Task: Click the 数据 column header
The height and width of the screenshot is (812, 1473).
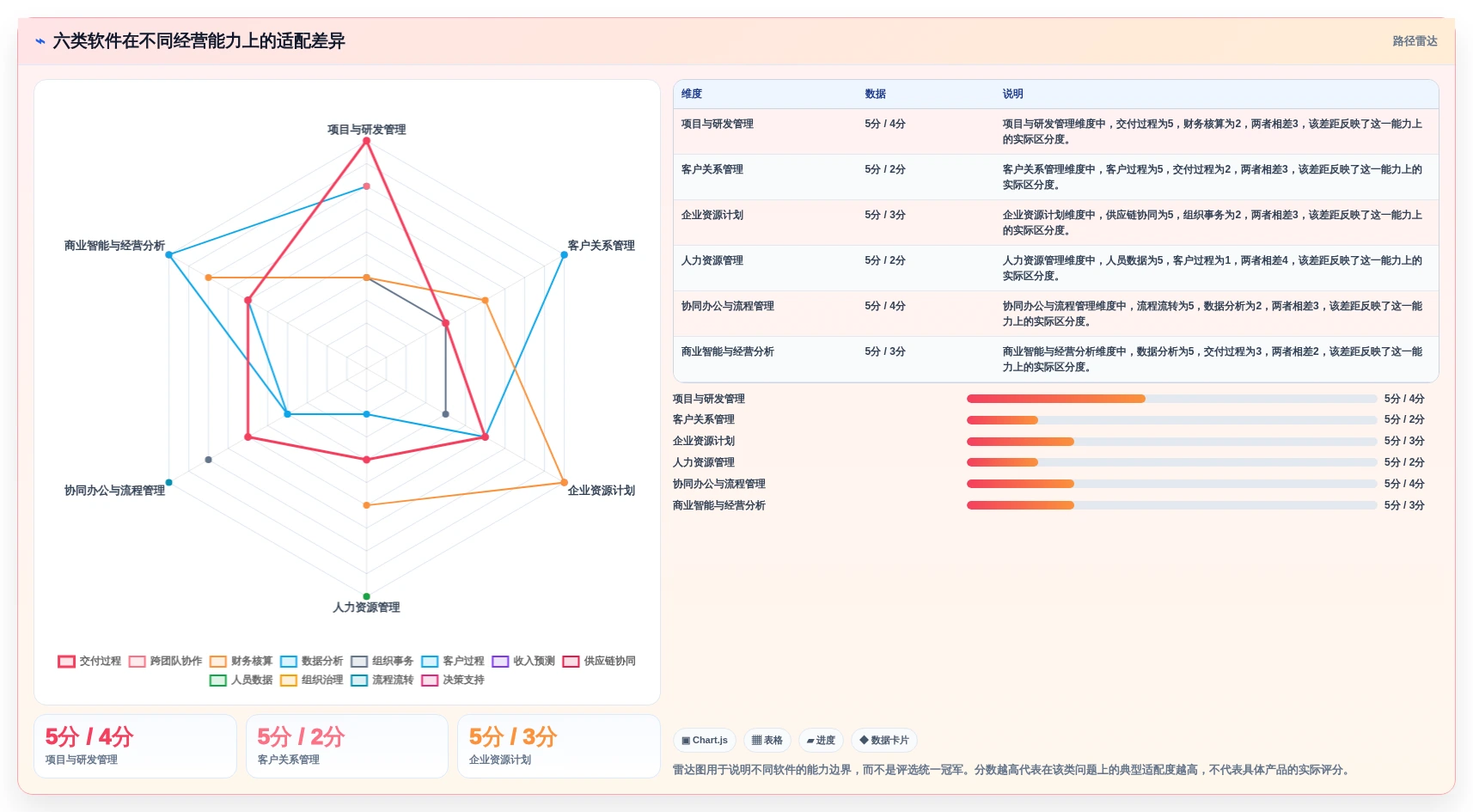Action: coord(876,94)
